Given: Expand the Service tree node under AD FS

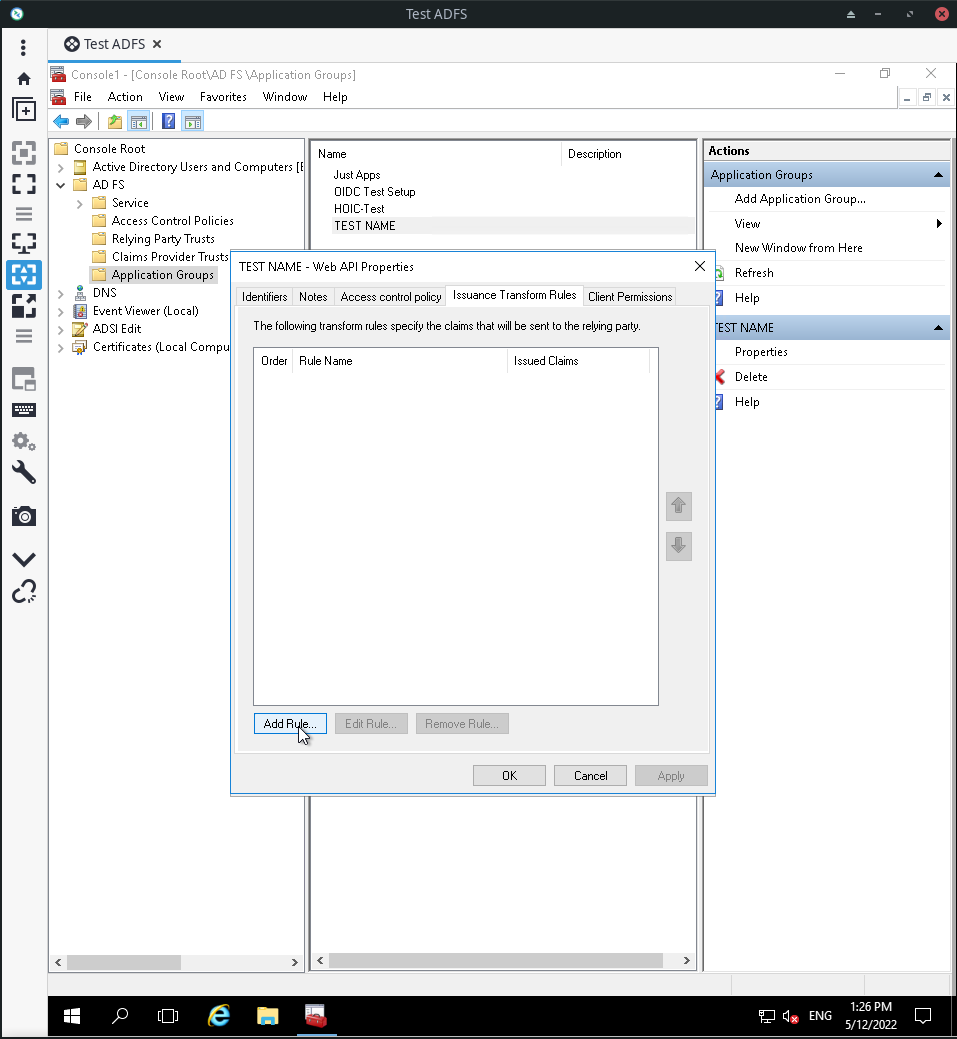Looking at the screenshot, I should pos(79,202).
